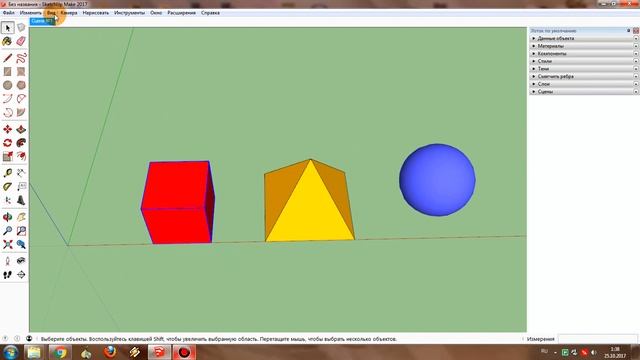This screenshot has width=640, height=360.
Task: Open the Нарисовать menu
Action: pos(96,13)
